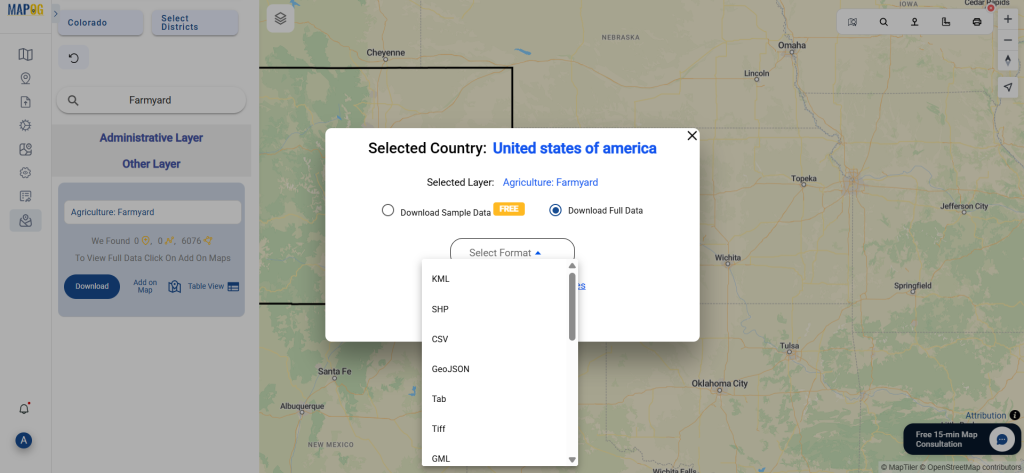Open the measure ruler tool
Screen dimensions: 1024x473
945,22
